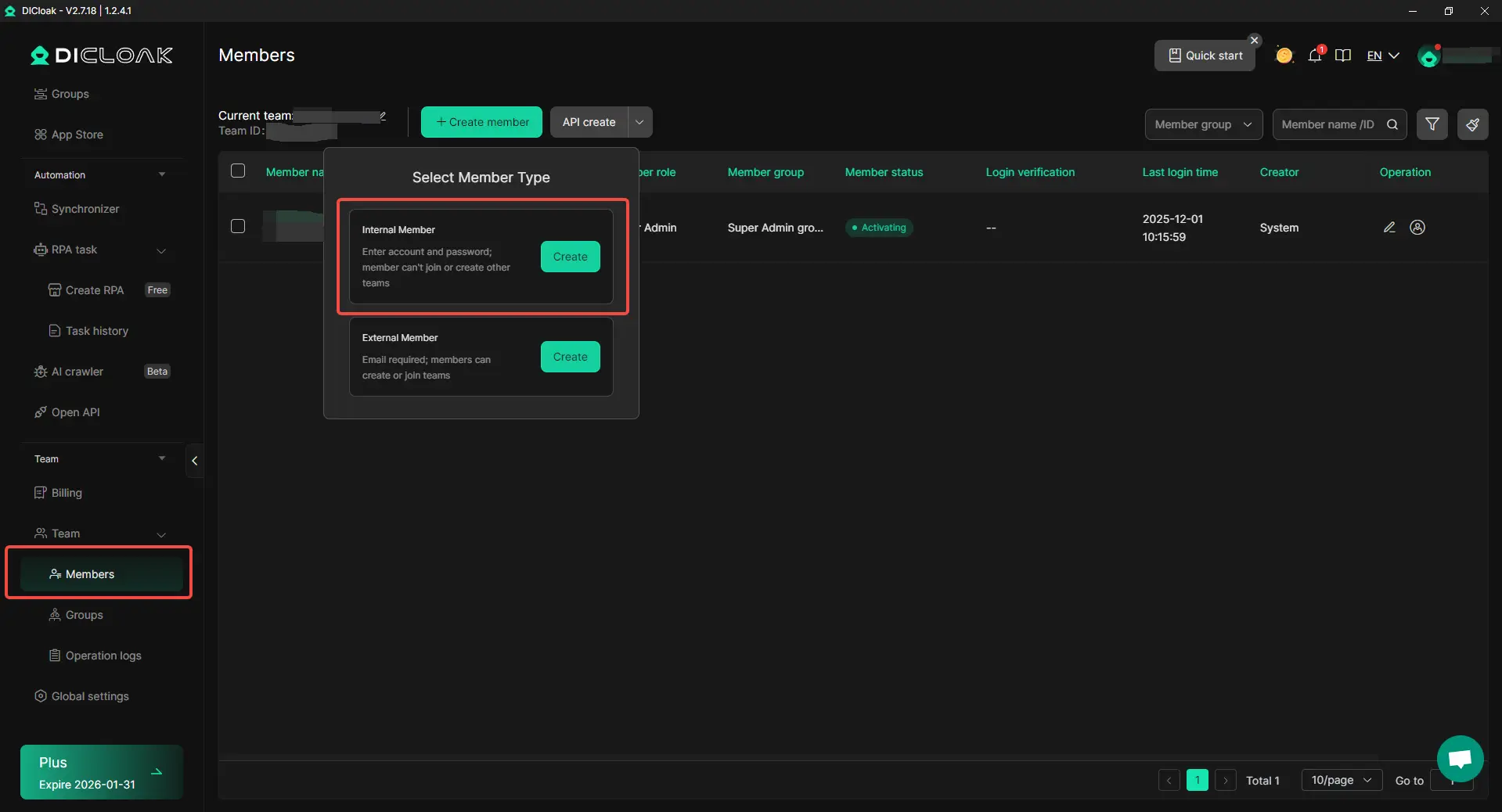
Task: Create an Internal Member
Action: (570, 257)
